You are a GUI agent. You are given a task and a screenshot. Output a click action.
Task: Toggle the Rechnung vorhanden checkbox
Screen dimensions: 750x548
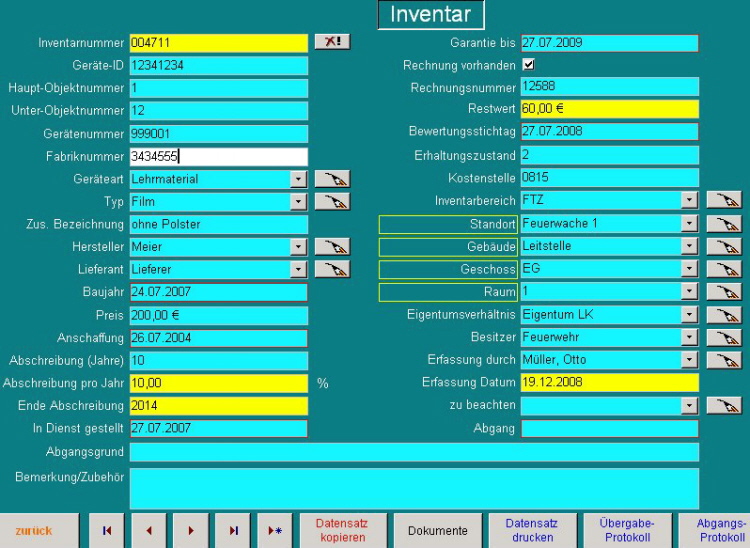(x=529, y=65)
